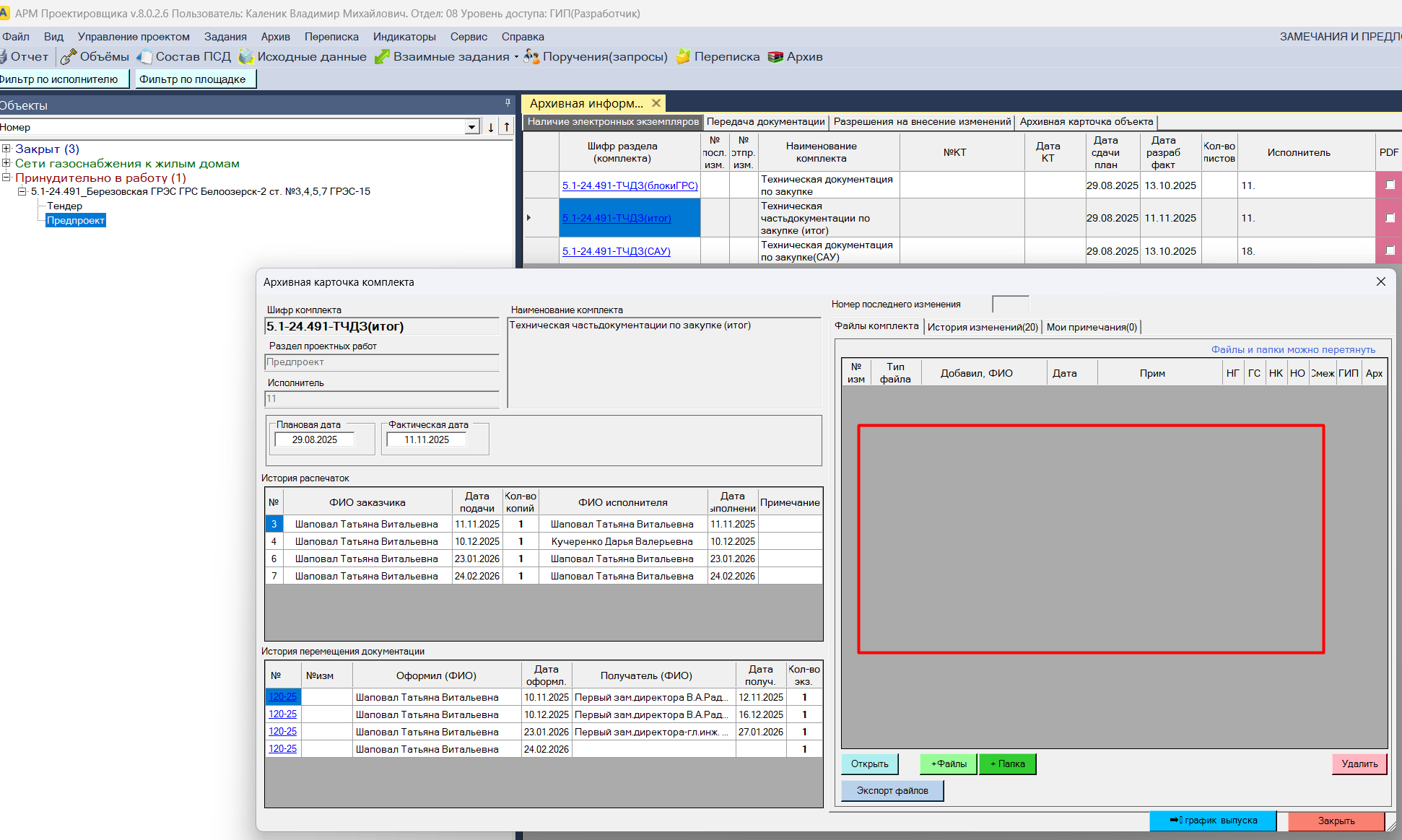Pin the Объекты panel with the pin icon
The image size is (1402, 840).
(x=508, y=103)
